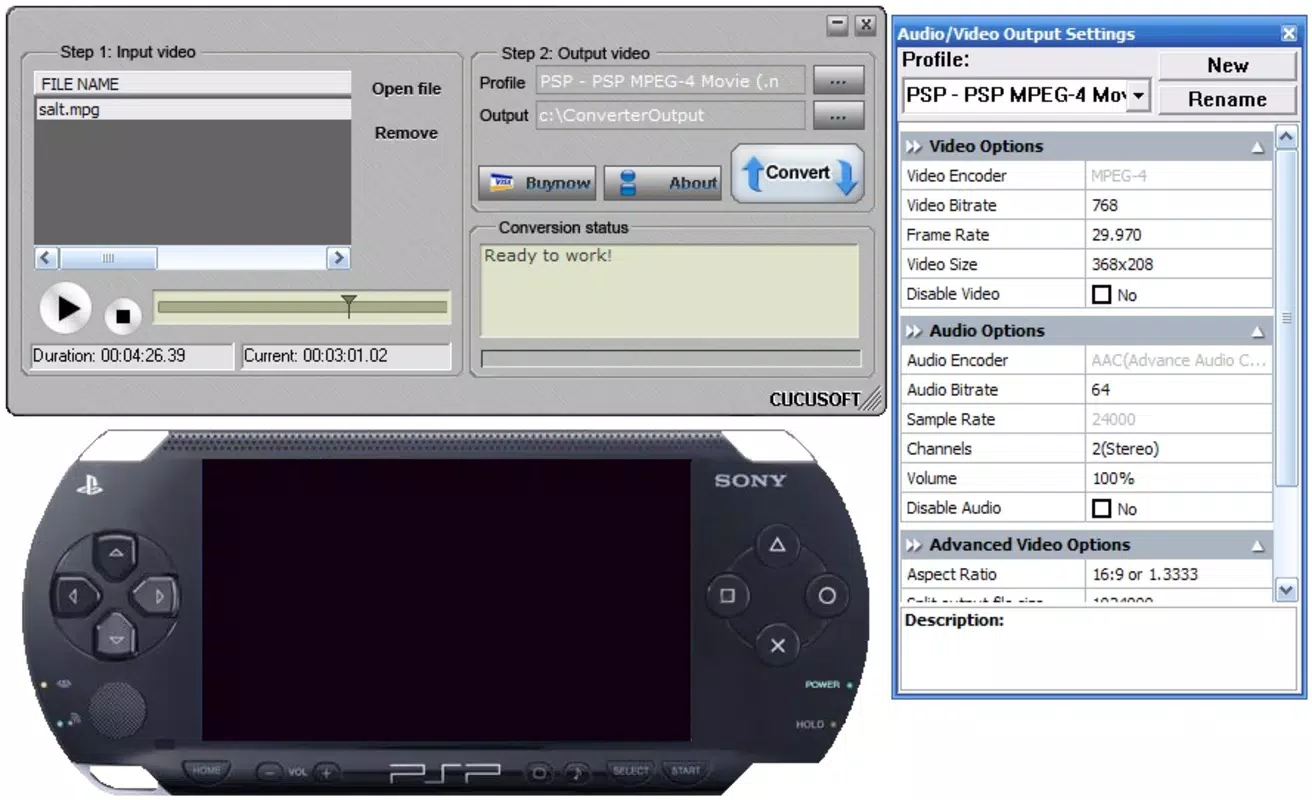The height and width of the screenshot is (800, 1312).
Task: Browse output folder with ellipsis button
Action: point(838,115)
